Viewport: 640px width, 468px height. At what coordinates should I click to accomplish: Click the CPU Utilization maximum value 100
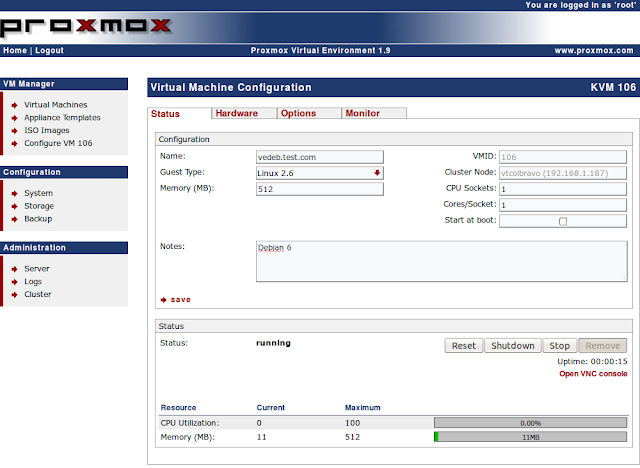[353, 423]
